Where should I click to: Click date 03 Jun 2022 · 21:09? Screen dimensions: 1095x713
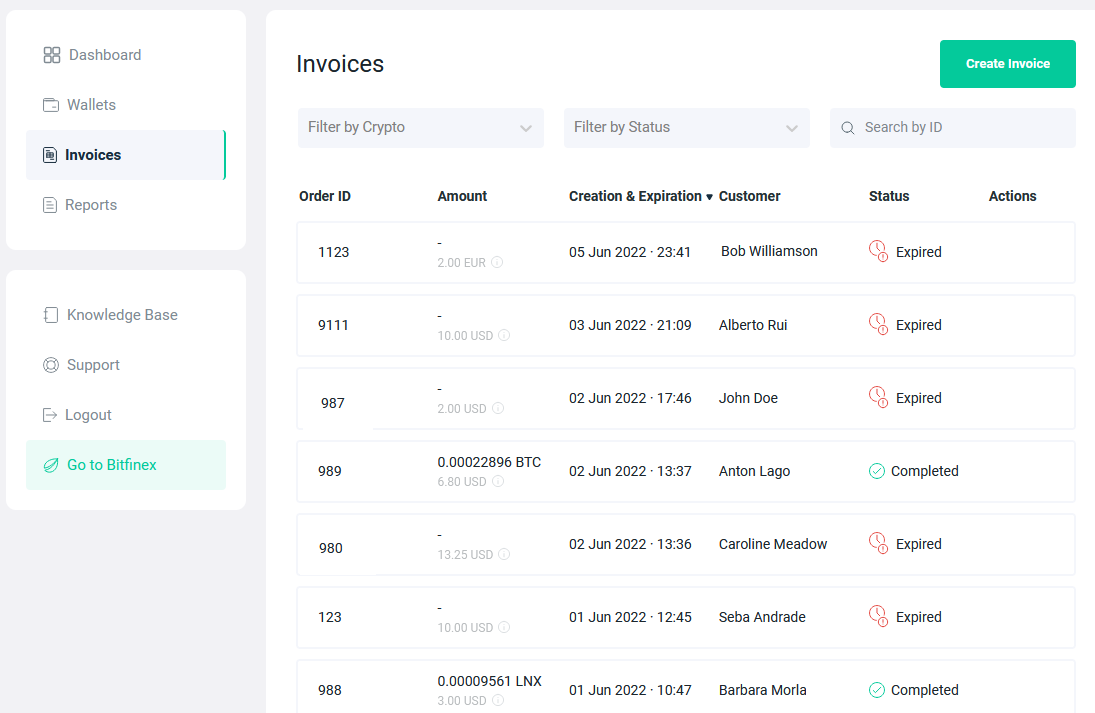[x=630, y=325]
